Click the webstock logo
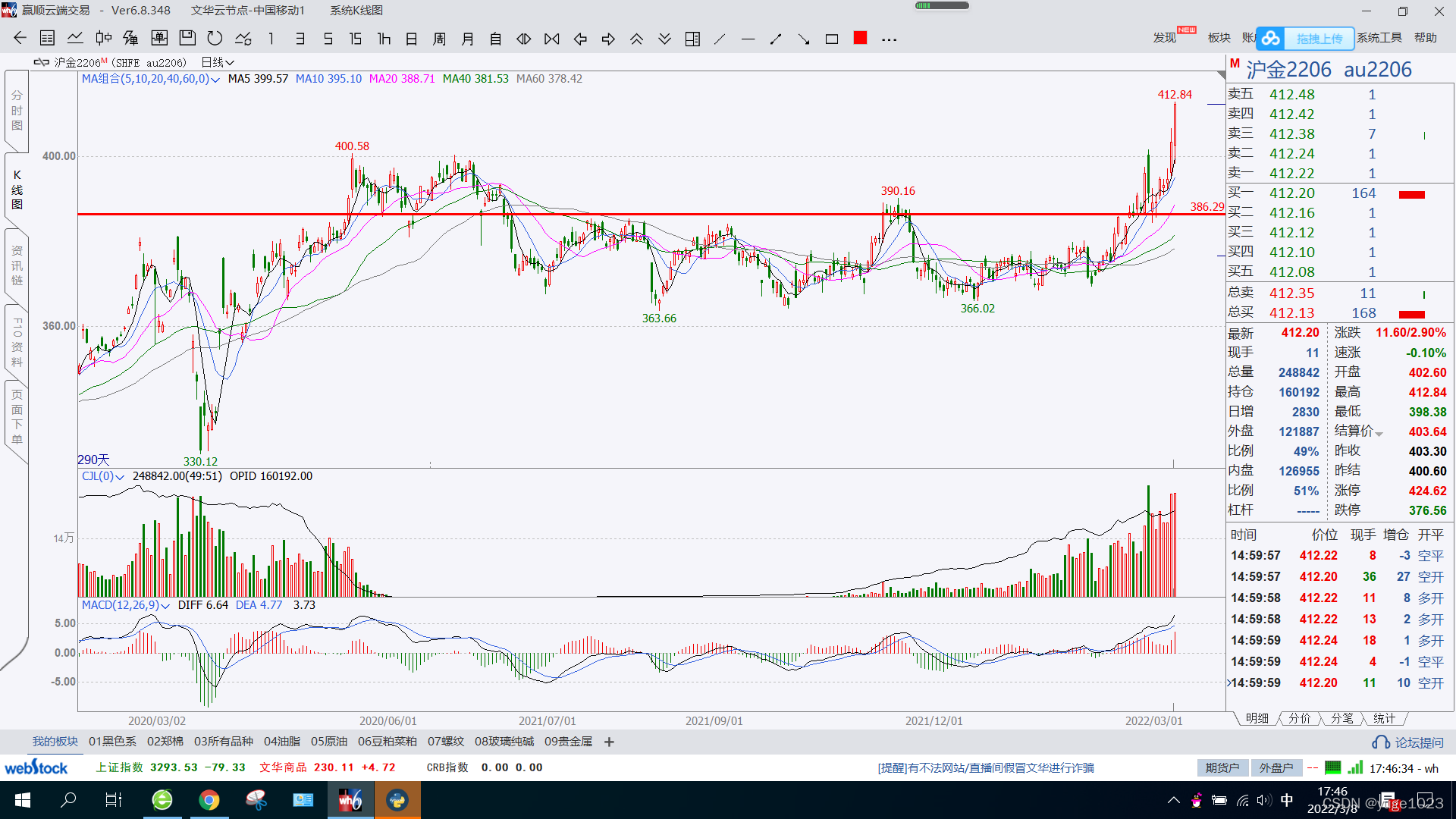 pos(36,767)
